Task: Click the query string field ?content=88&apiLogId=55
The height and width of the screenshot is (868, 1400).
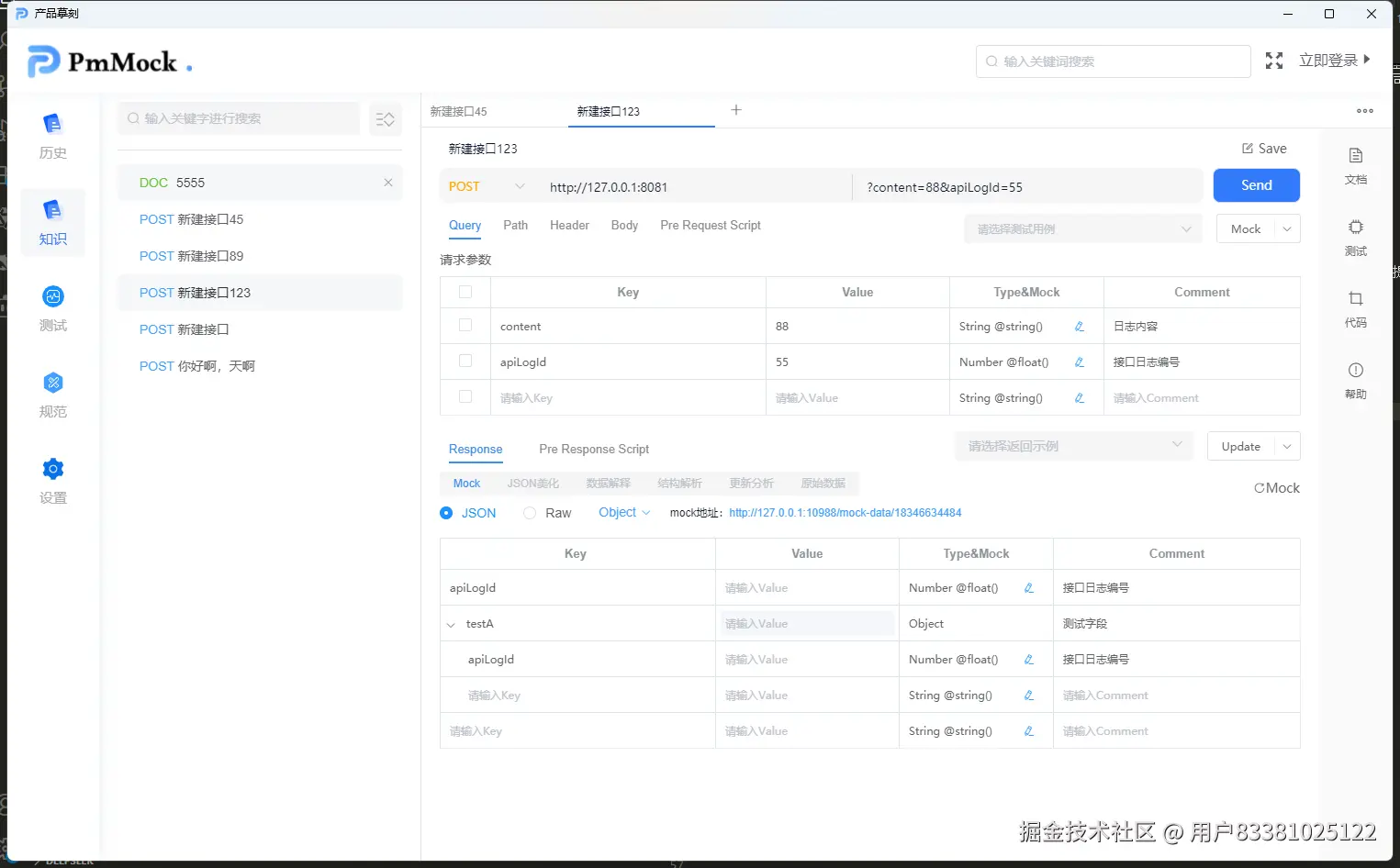Action: pos(1028,187)
